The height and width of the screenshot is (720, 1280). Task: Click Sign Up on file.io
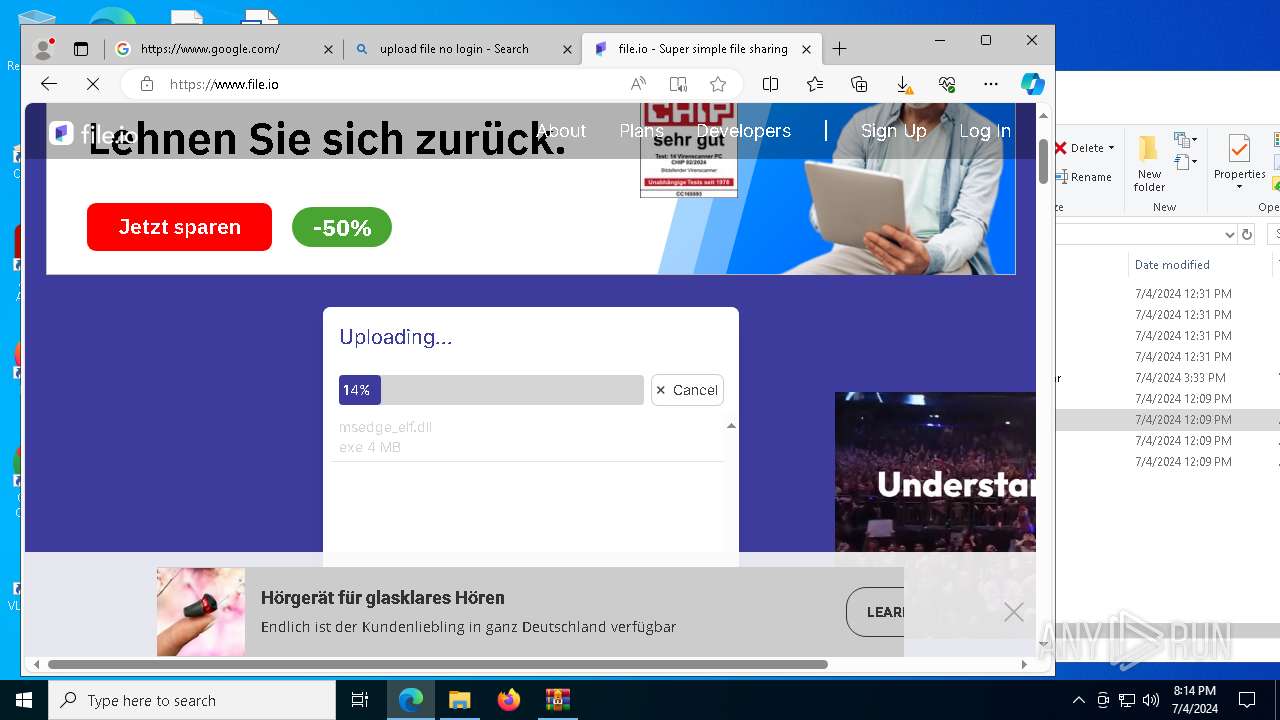[893, 131]
